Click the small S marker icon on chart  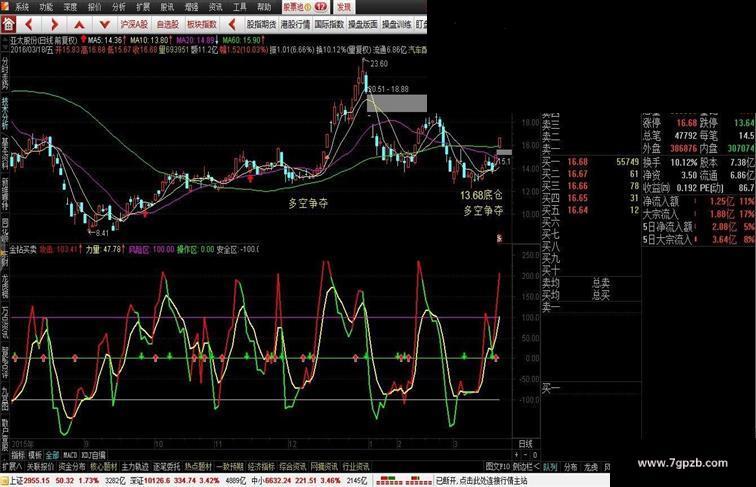coord(500,238)
